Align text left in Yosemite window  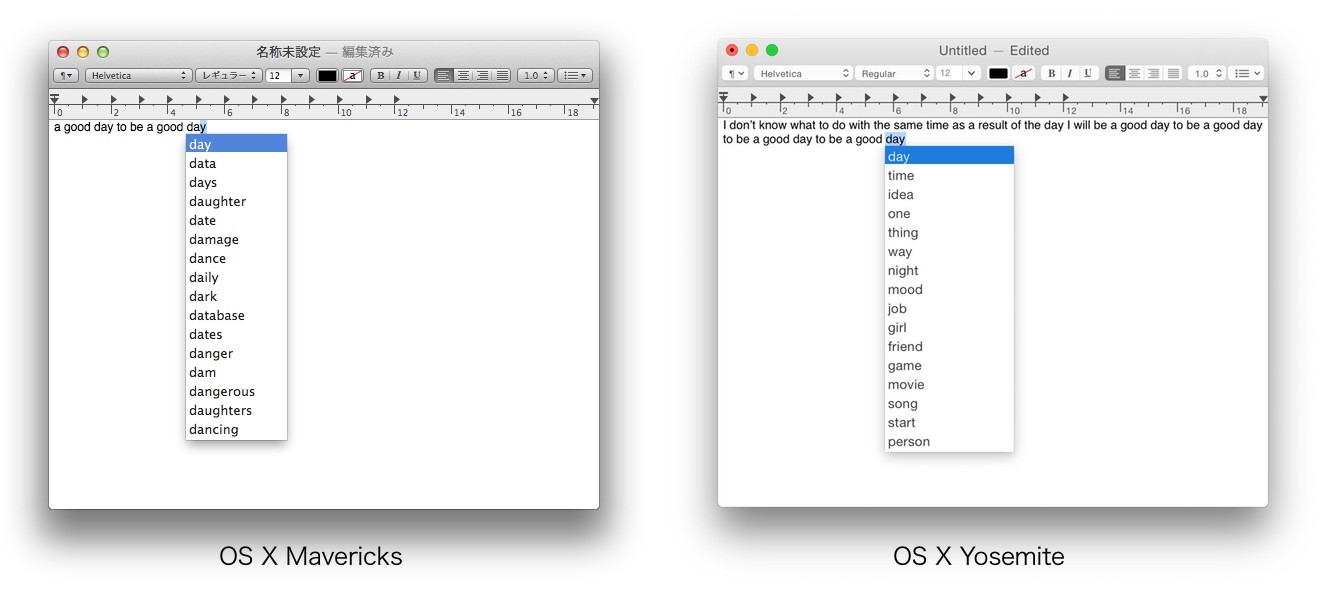click(1115, 74)
